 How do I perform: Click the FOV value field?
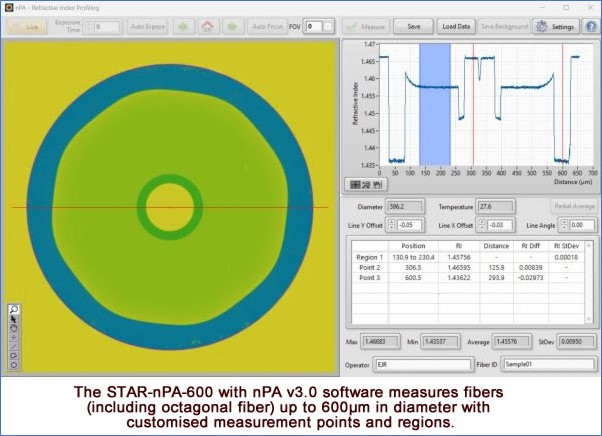pyautogui.click(x=314, y=26)
